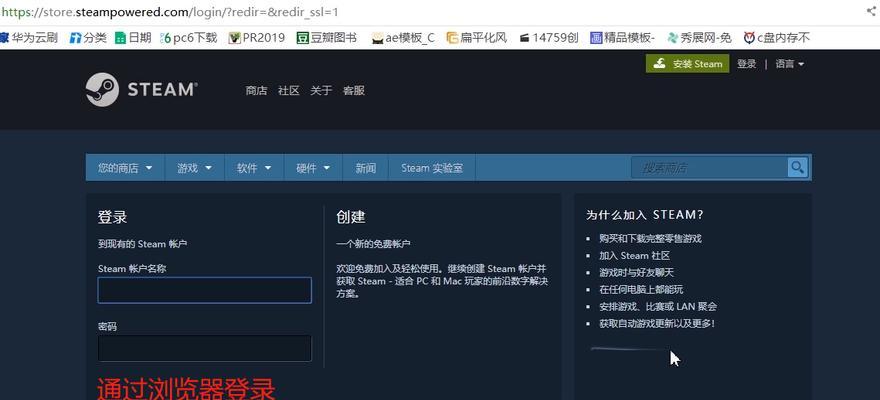Screen dimensions: 880x400
Task: Click the 搜索商店 search field
Action: click(709, 168)
